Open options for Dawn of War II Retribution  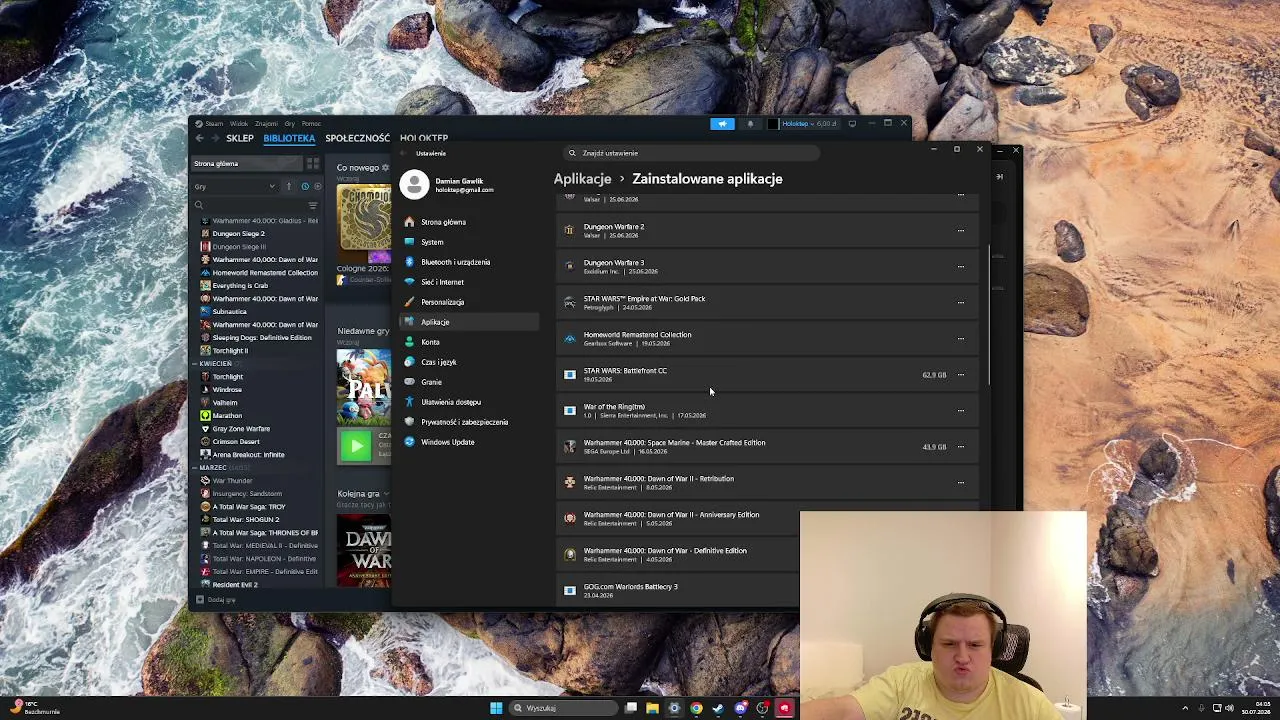coord(961,483)
